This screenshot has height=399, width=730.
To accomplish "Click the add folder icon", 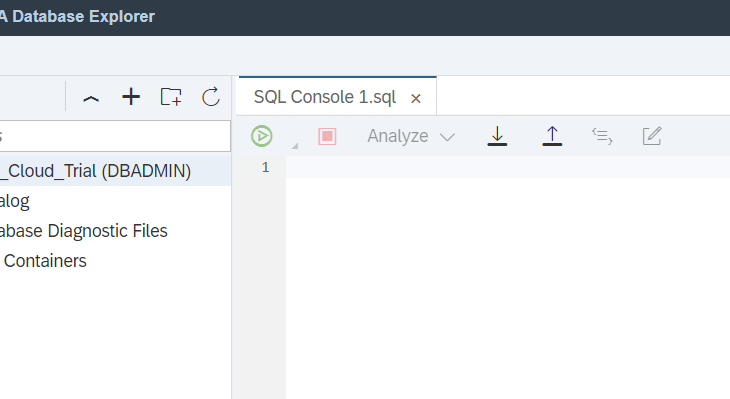I will click(171, 97).
